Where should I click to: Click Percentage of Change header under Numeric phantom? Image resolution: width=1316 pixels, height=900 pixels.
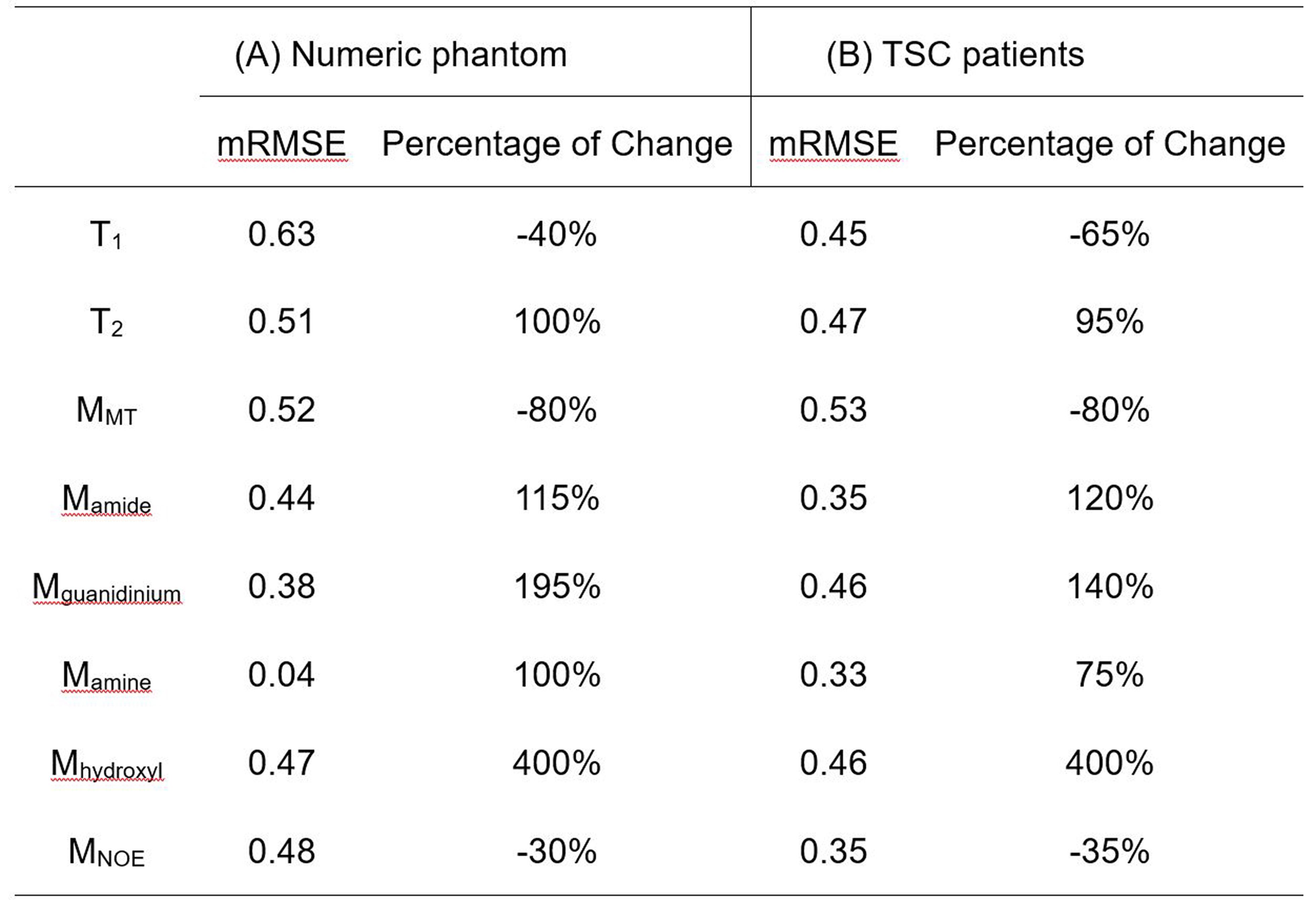[557, 143]
